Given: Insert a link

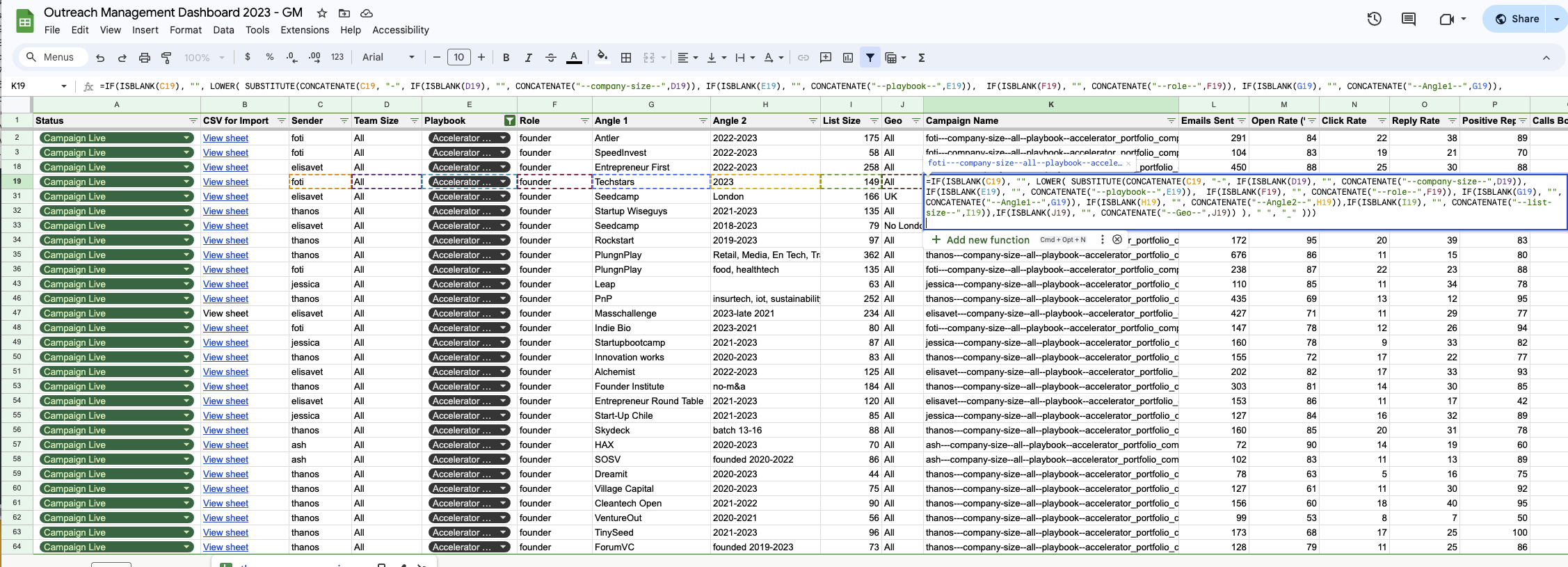Looking at the screenshot, I should (803, 58).
